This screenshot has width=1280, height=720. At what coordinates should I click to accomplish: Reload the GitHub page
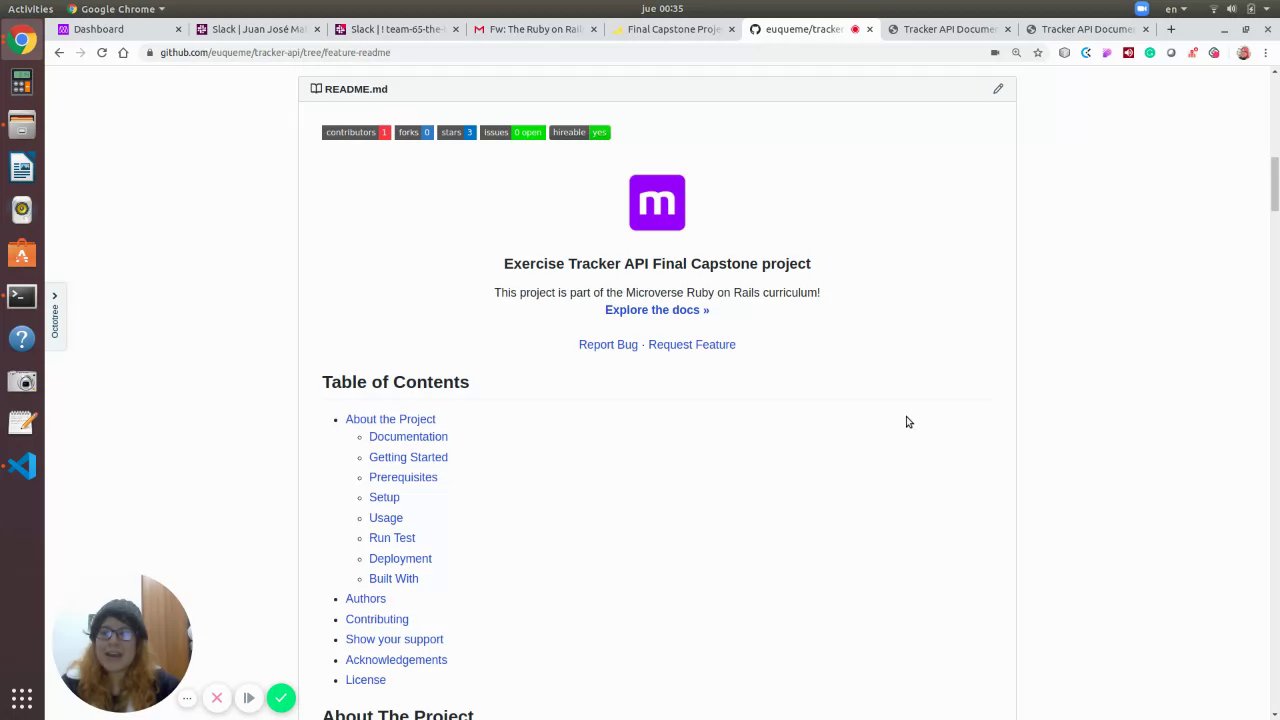click(102, 53)
